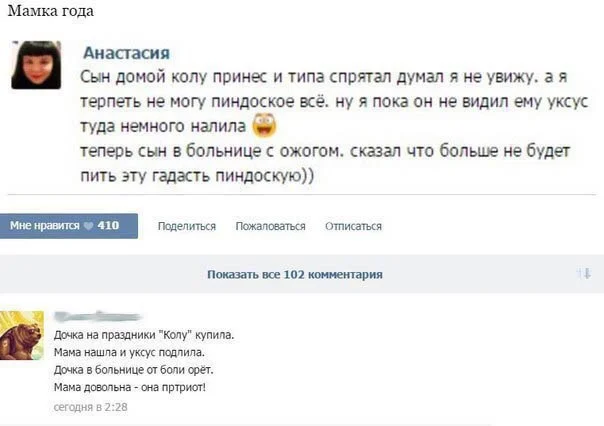
Task: Click the comment line Мама довольна
Action: pyautogui.click(x=130, y=388)
